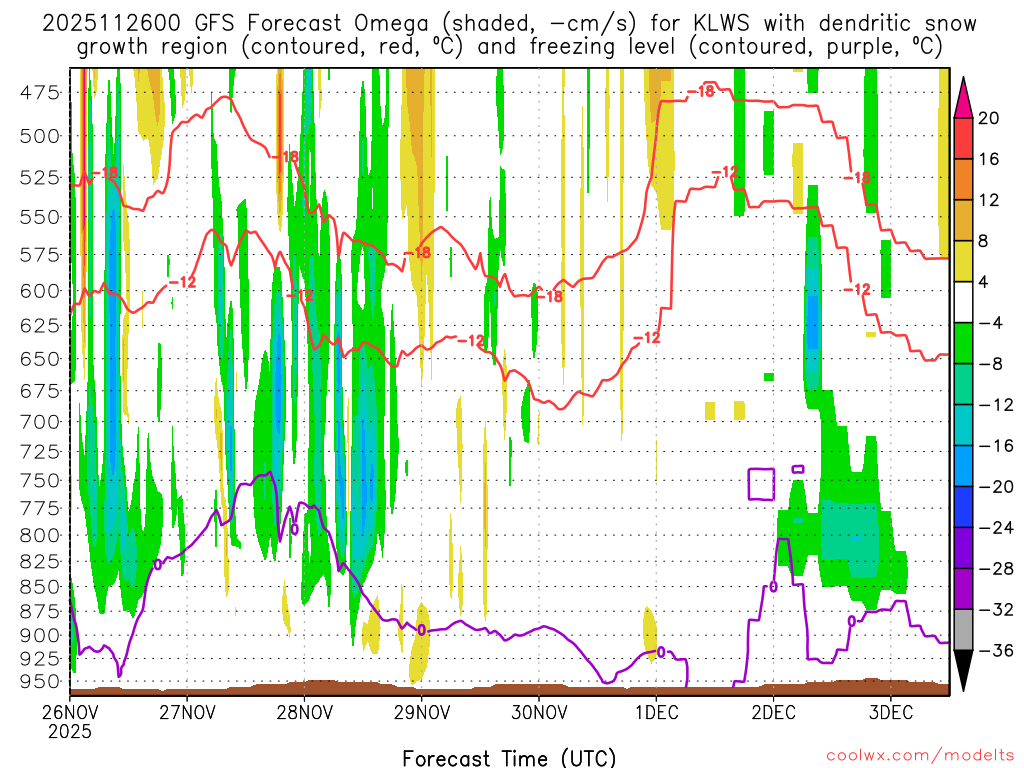Click the 8 value on the colorbar
Screen dimensions: 1024x768
pos(984,241)
